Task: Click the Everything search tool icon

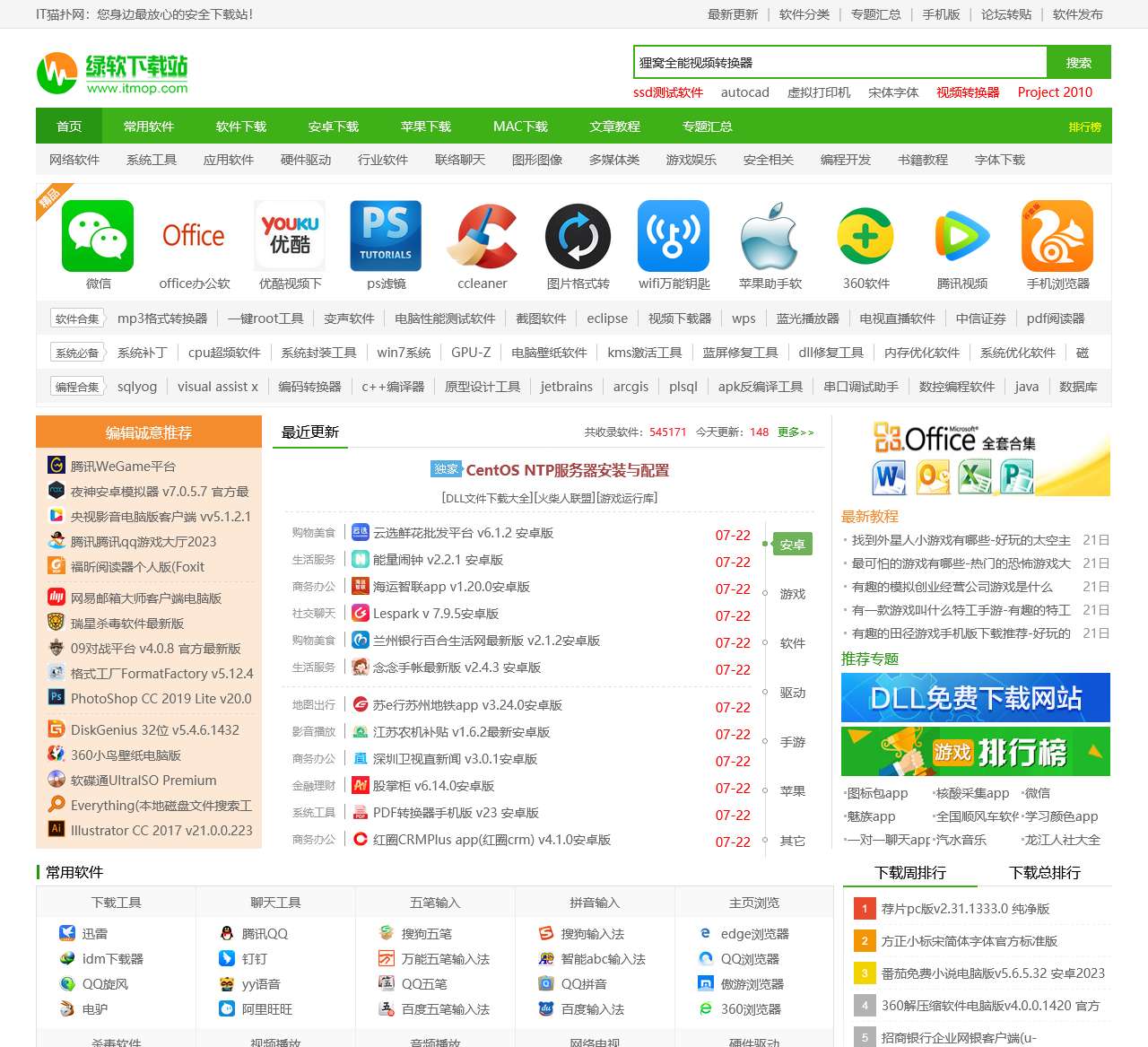Action: (x=57, y=804)
